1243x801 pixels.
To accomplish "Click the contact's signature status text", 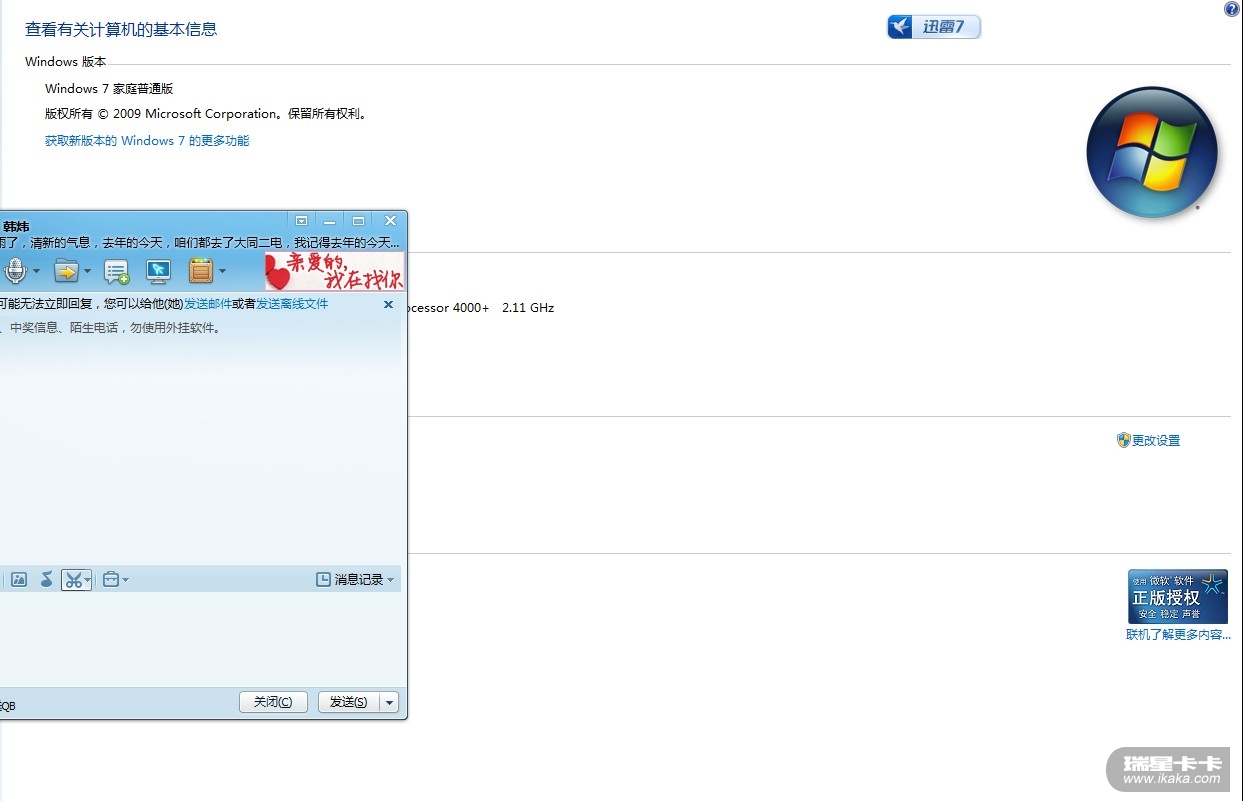I will (x=200, y=243).
